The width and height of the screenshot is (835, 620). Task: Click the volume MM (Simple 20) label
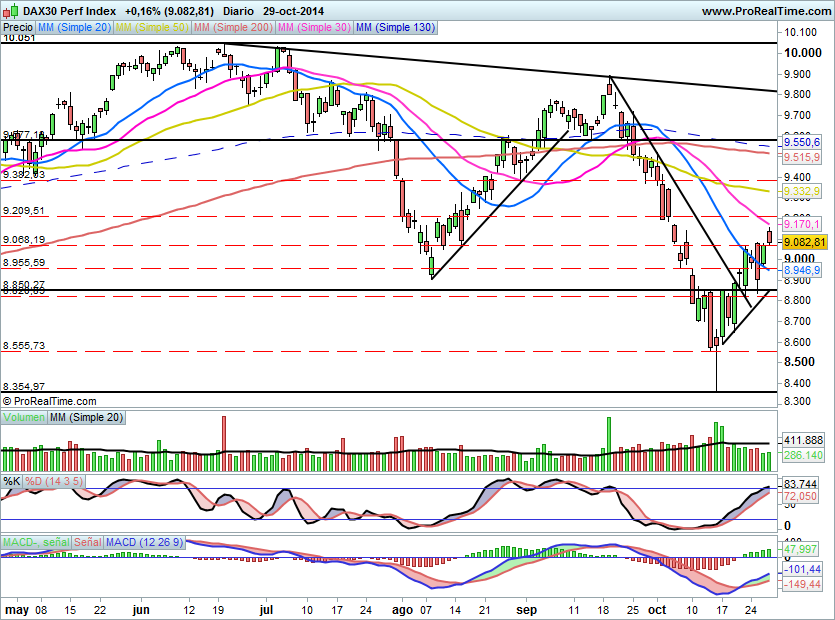tap(86, 418)
